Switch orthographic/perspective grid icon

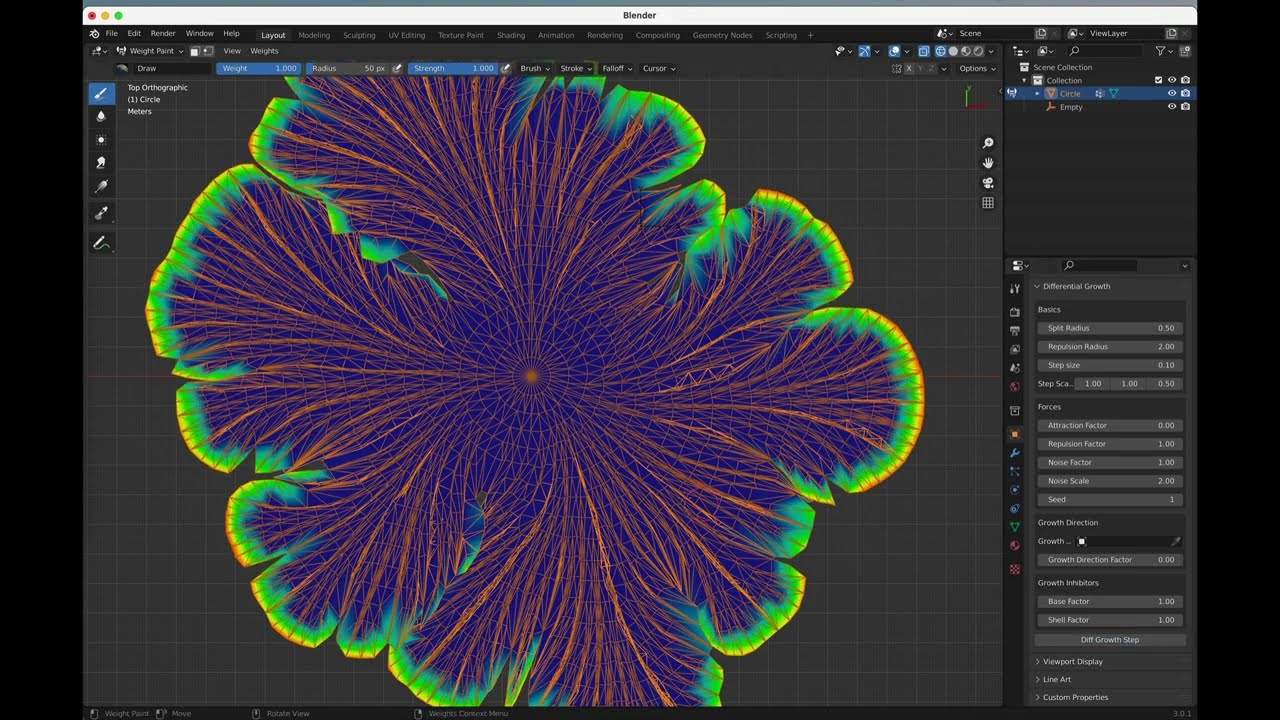(x=988, y=203)
